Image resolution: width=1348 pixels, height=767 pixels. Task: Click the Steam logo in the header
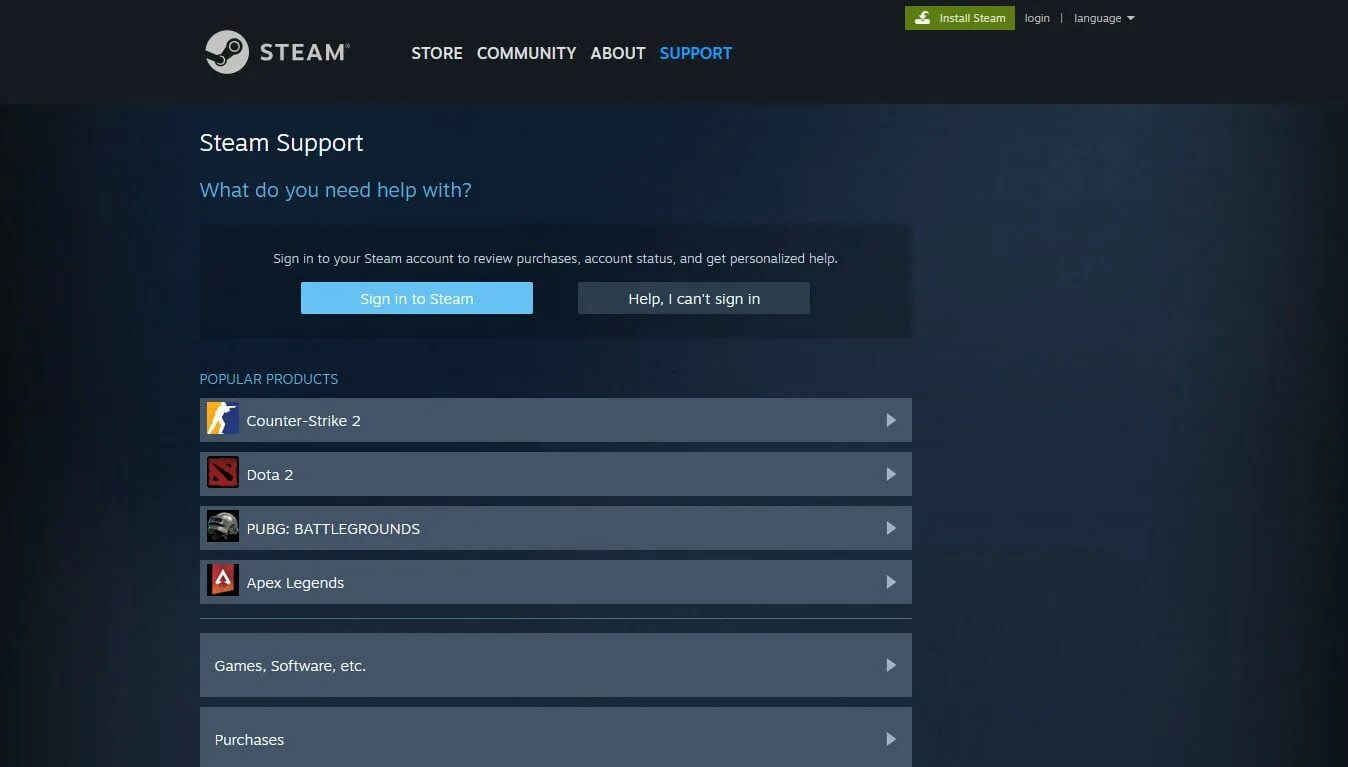277,52
